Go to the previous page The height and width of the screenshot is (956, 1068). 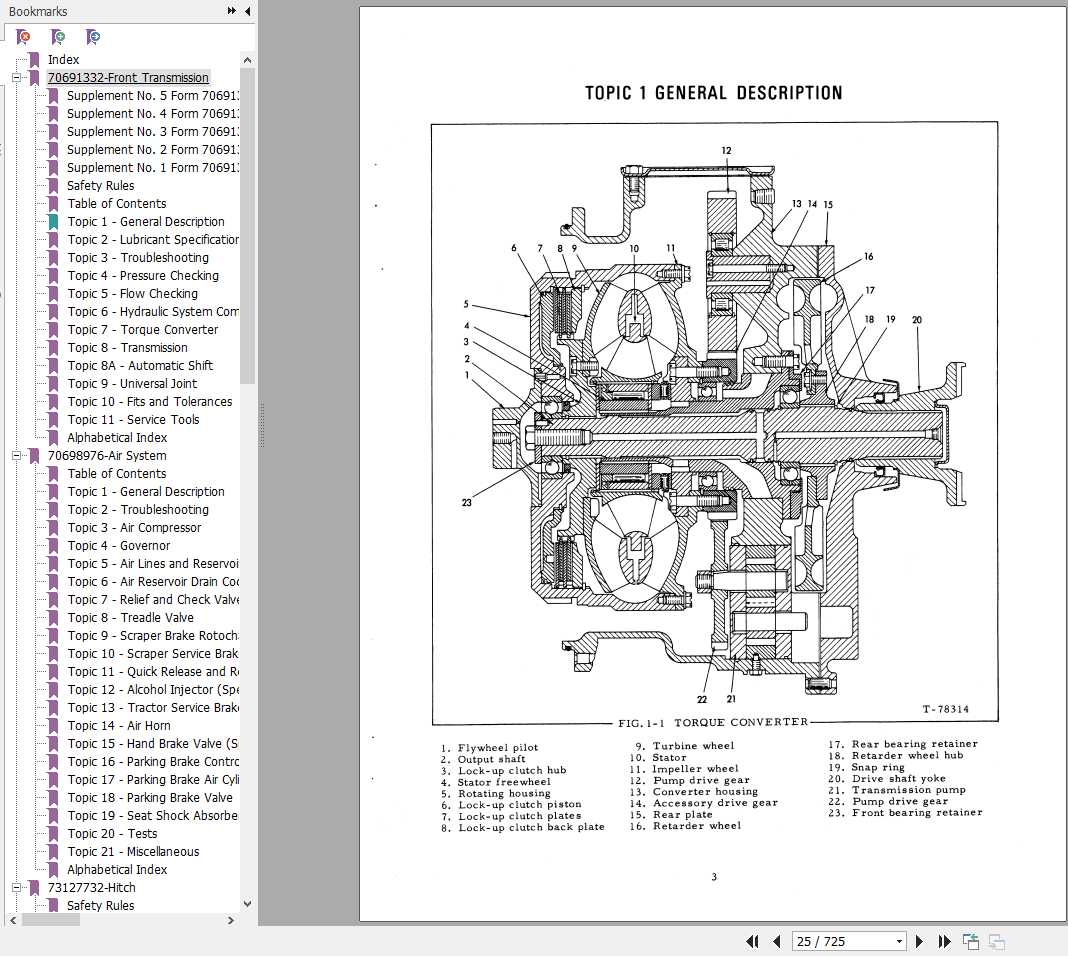(777, 941)
